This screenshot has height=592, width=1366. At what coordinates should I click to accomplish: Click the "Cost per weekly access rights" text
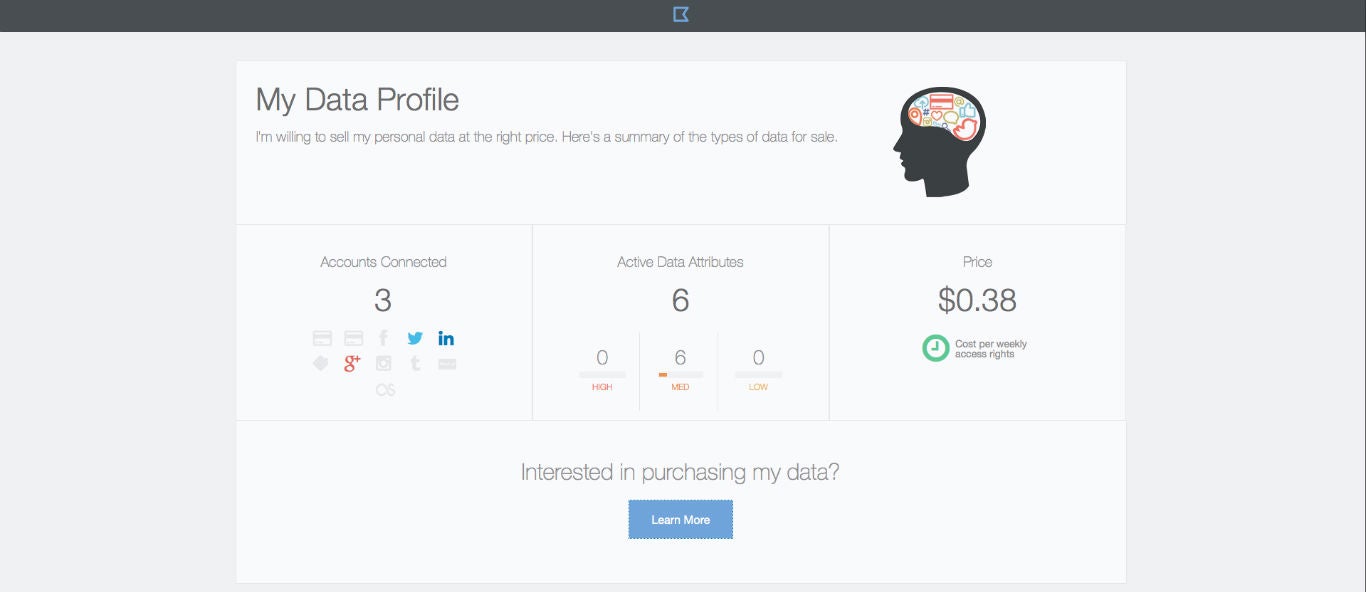click(x=990, y=349)
